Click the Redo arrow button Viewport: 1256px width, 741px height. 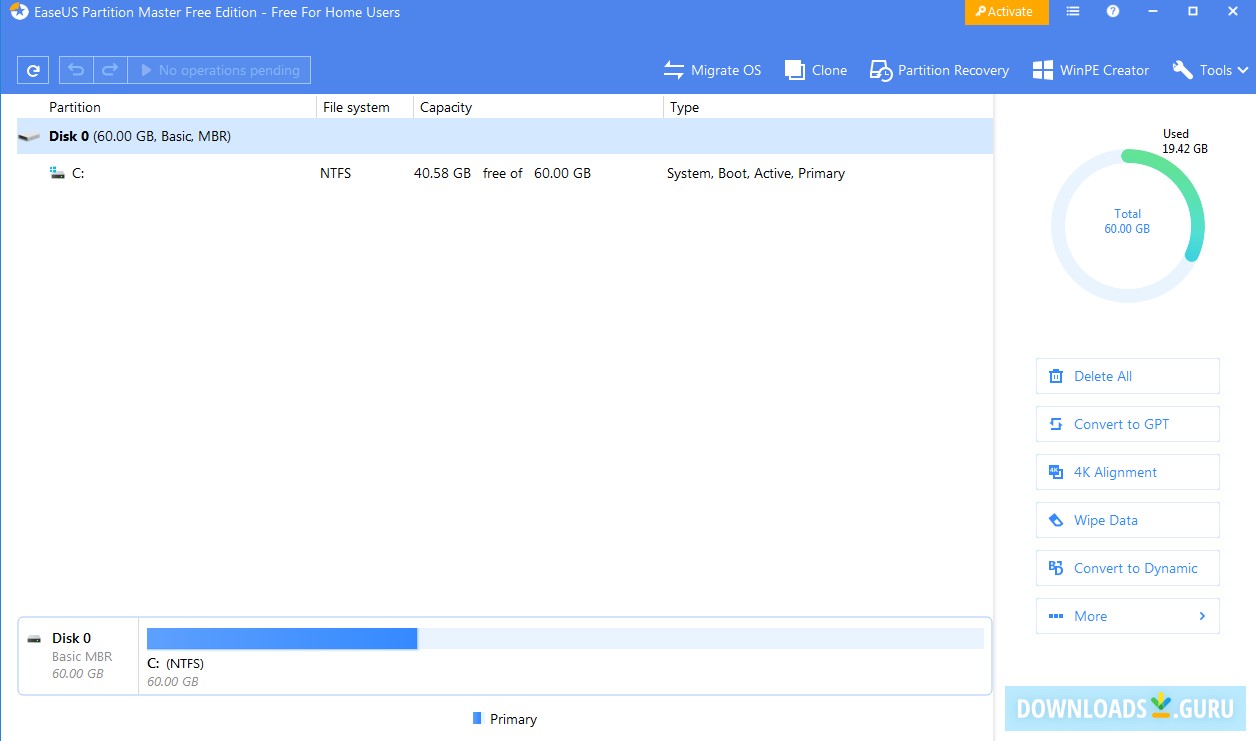coord(110,70)
